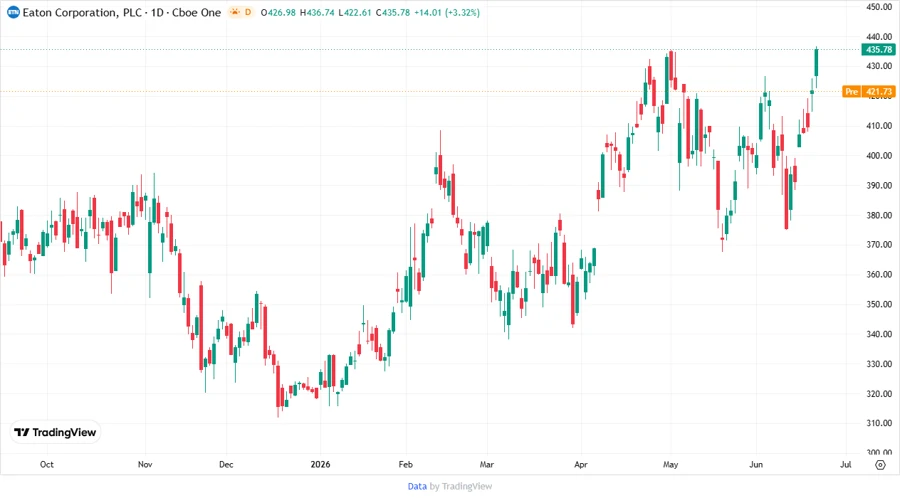Click the 2026 label on the time axis
Viewport: 900px width, 498px height.
320,464
